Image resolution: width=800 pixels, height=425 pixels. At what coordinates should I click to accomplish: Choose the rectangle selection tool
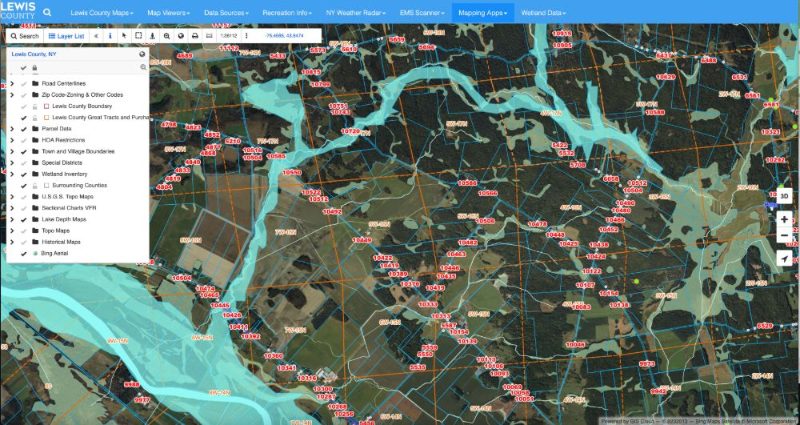tap(138, 36)
